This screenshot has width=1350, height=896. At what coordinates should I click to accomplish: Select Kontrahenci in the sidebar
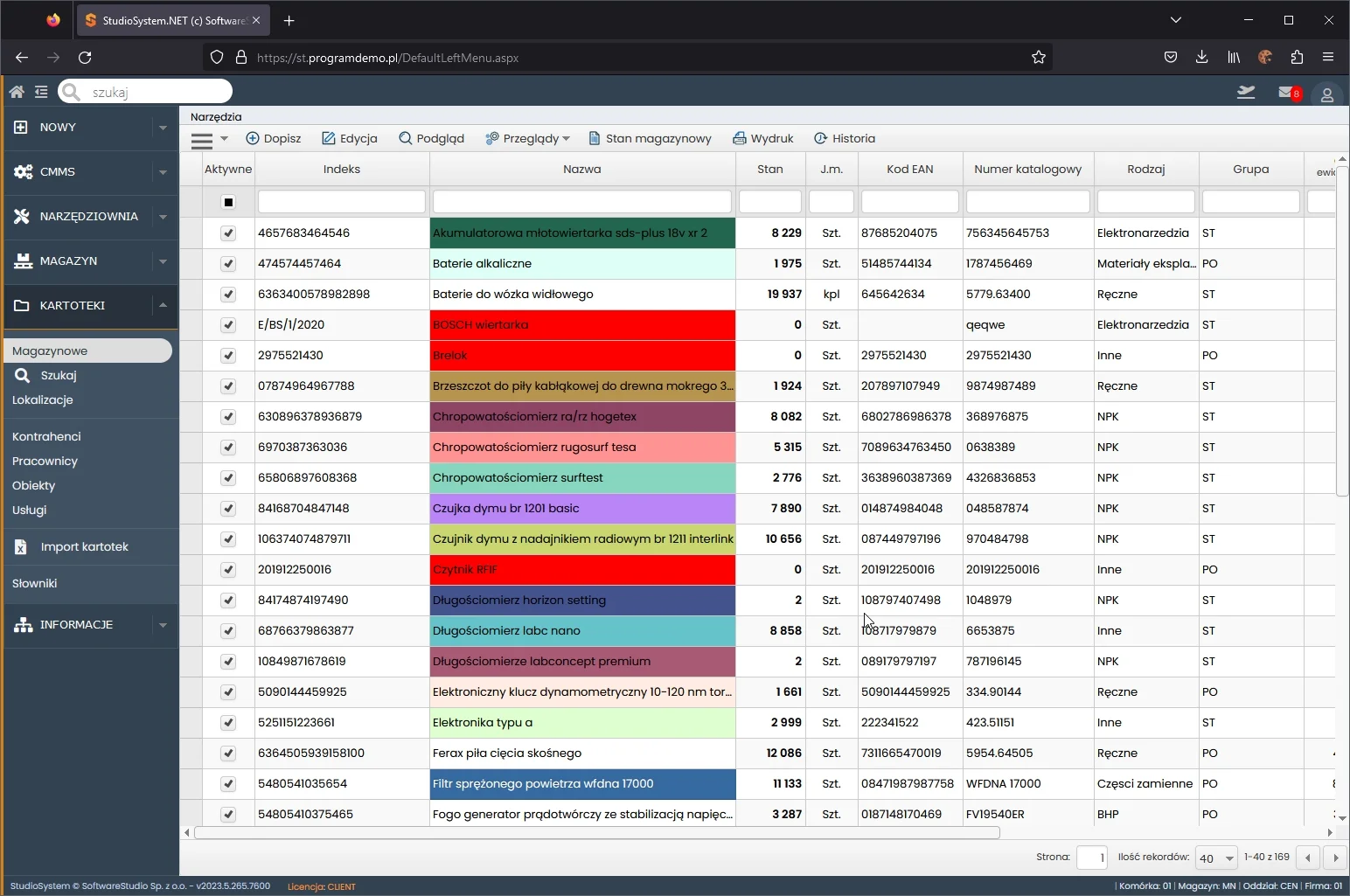click(46, 436)
